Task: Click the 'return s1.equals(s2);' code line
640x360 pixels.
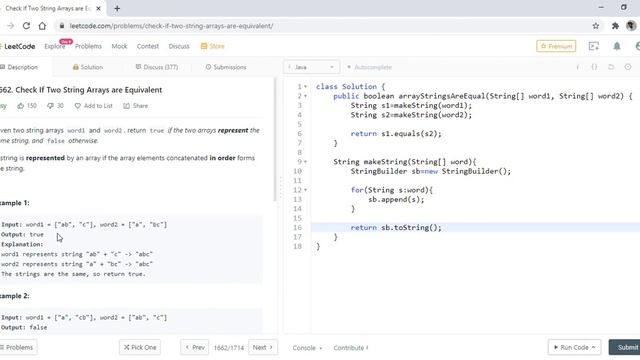Action: [396, 133]
